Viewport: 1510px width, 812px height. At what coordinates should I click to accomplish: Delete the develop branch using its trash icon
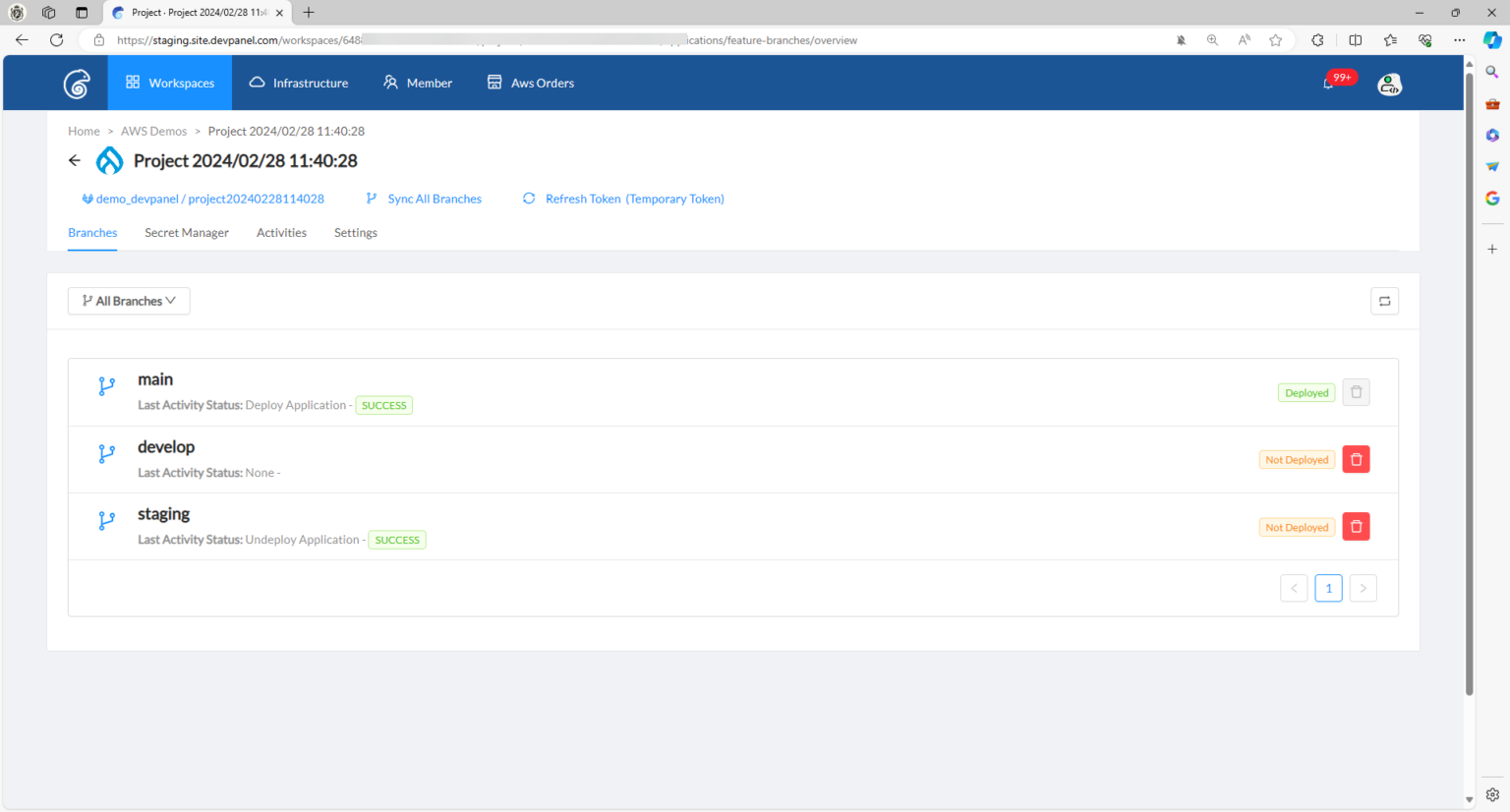pyautogui.click(x=1356, y=458)
